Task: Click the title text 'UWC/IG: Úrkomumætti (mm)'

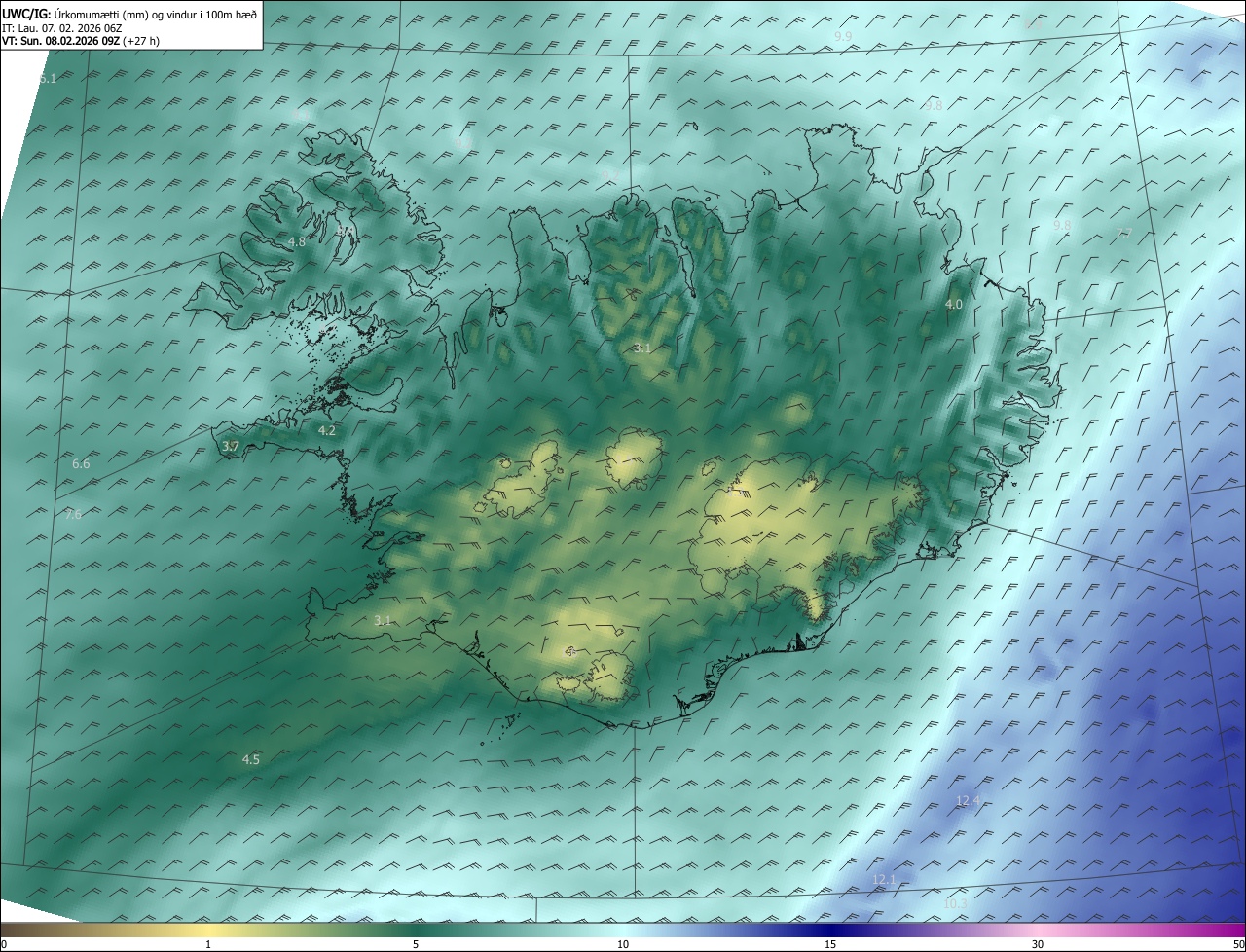Action: [77, 15]
